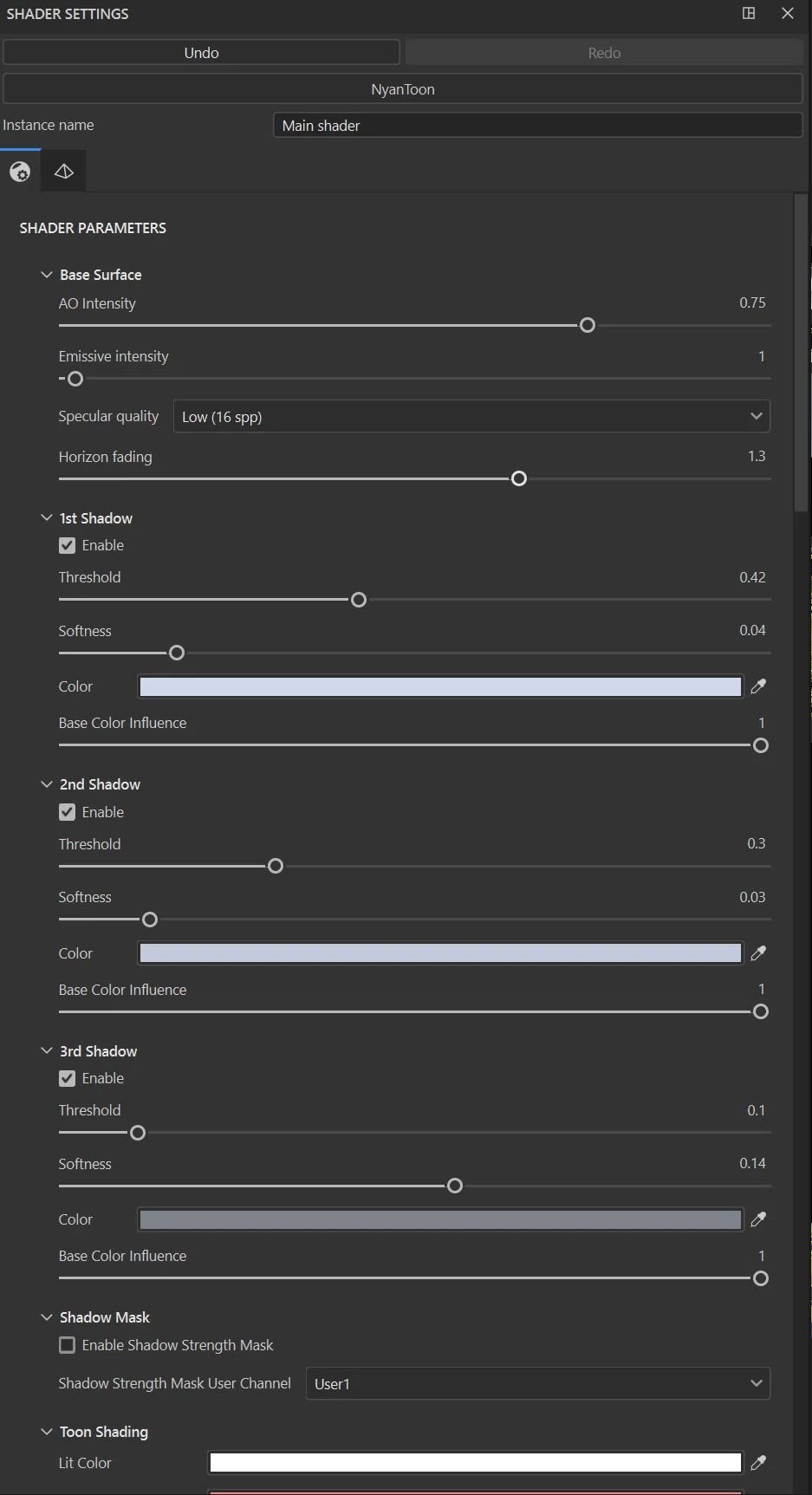
Task: Open the 2nd Shadow color swatch
Action: click(x=440, y=953)
